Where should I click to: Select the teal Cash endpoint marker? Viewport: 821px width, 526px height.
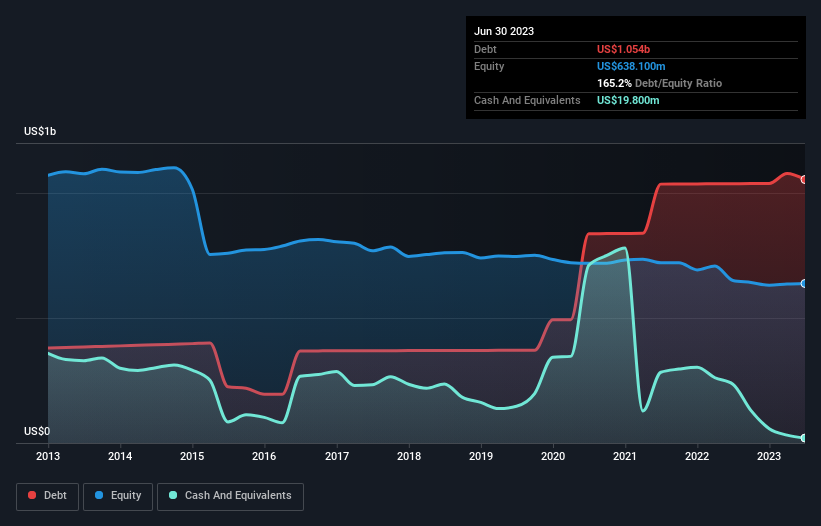(804, 438)
